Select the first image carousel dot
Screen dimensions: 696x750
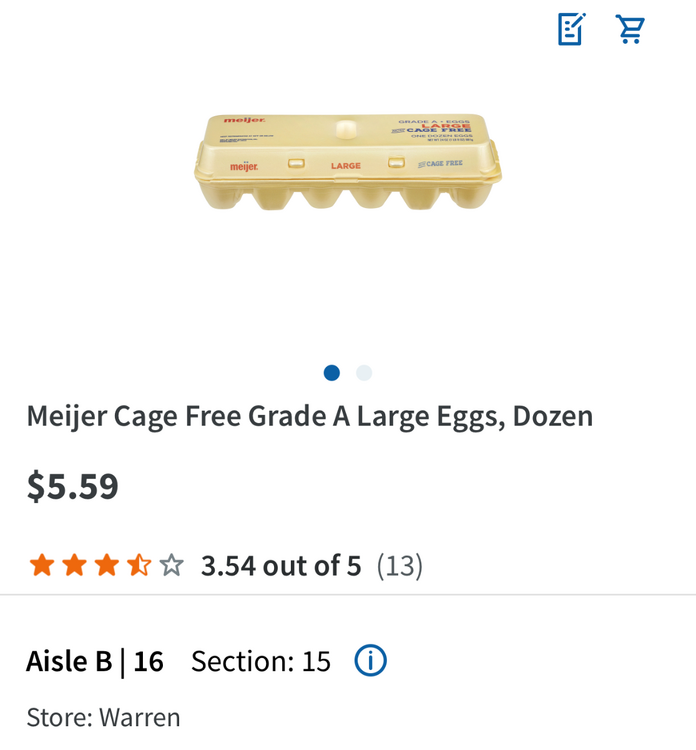tap(332, 373)
